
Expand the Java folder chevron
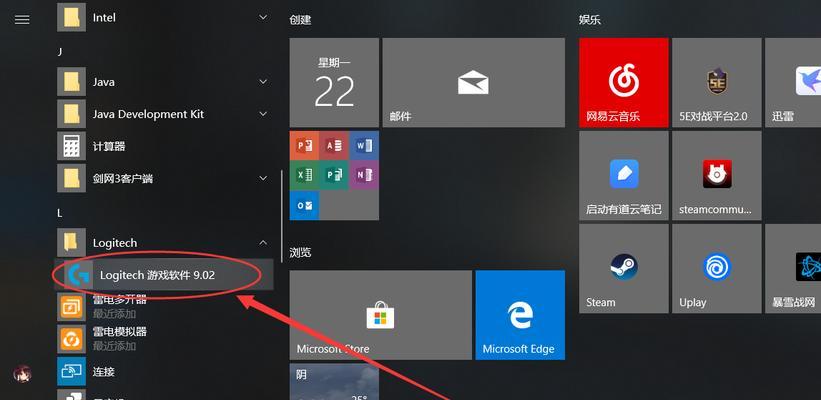(x=263, y=82)
